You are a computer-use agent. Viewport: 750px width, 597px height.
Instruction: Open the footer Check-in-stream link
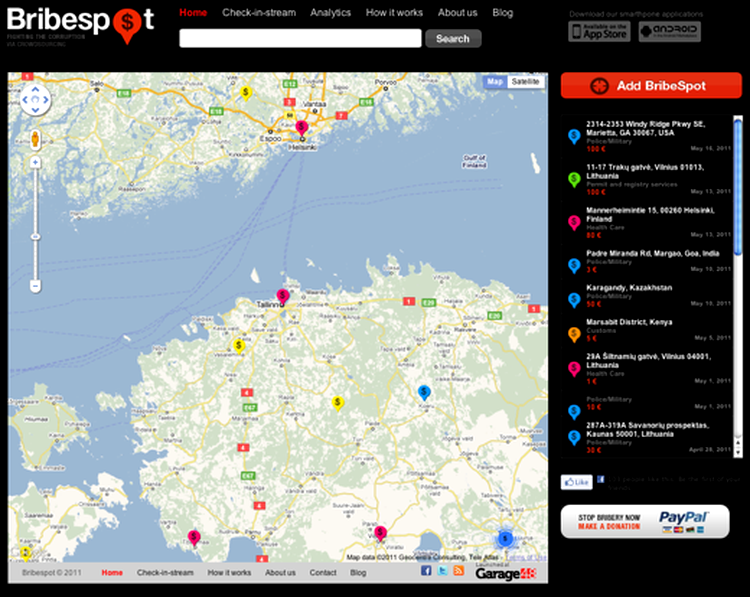[165, 573]
